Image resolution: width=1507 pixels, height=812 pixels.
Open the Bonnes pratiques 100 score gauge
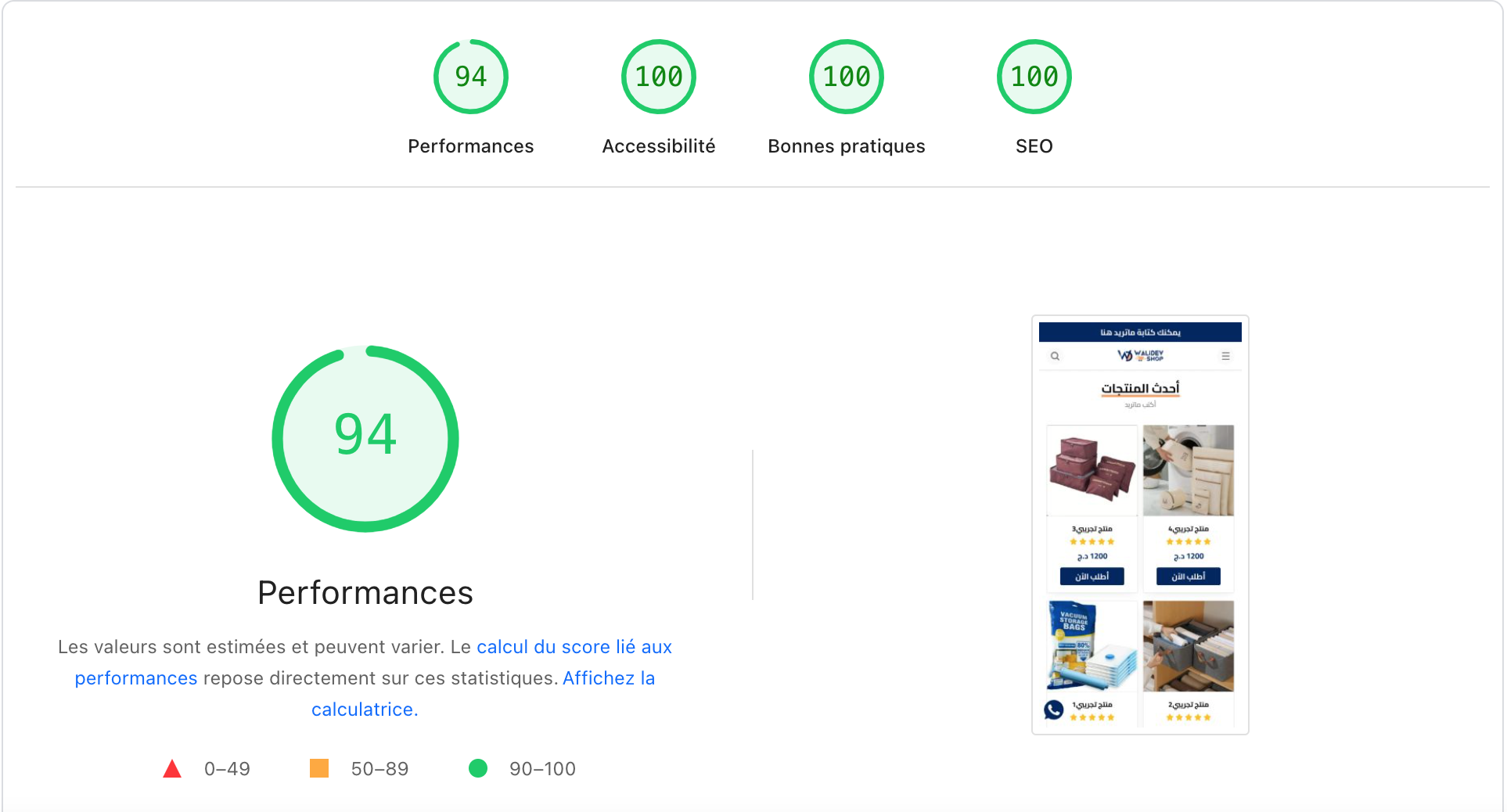pos(847,77)
